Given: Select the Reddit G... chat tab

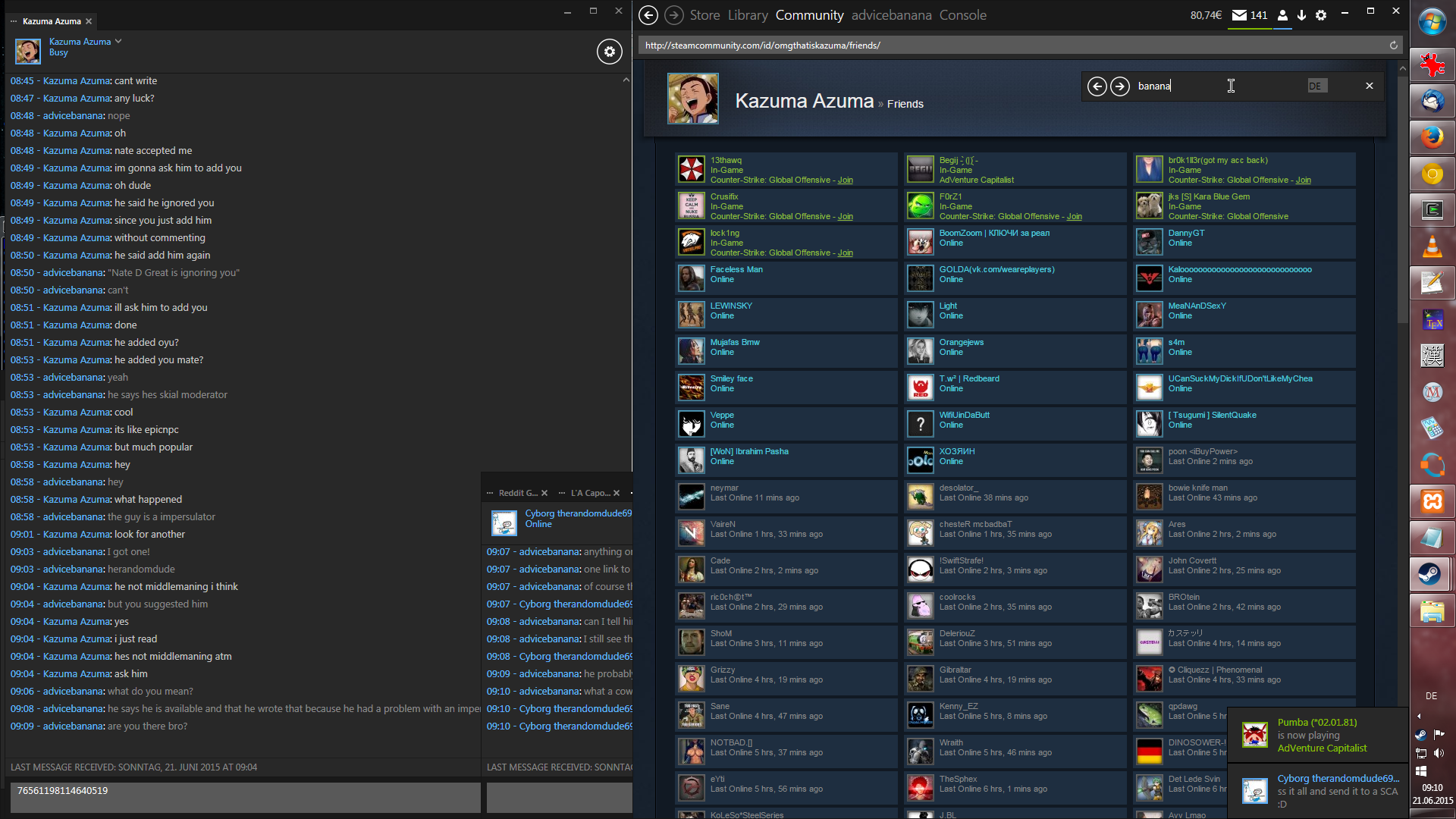Looking at the screenshot, I should tap(518, 494).
